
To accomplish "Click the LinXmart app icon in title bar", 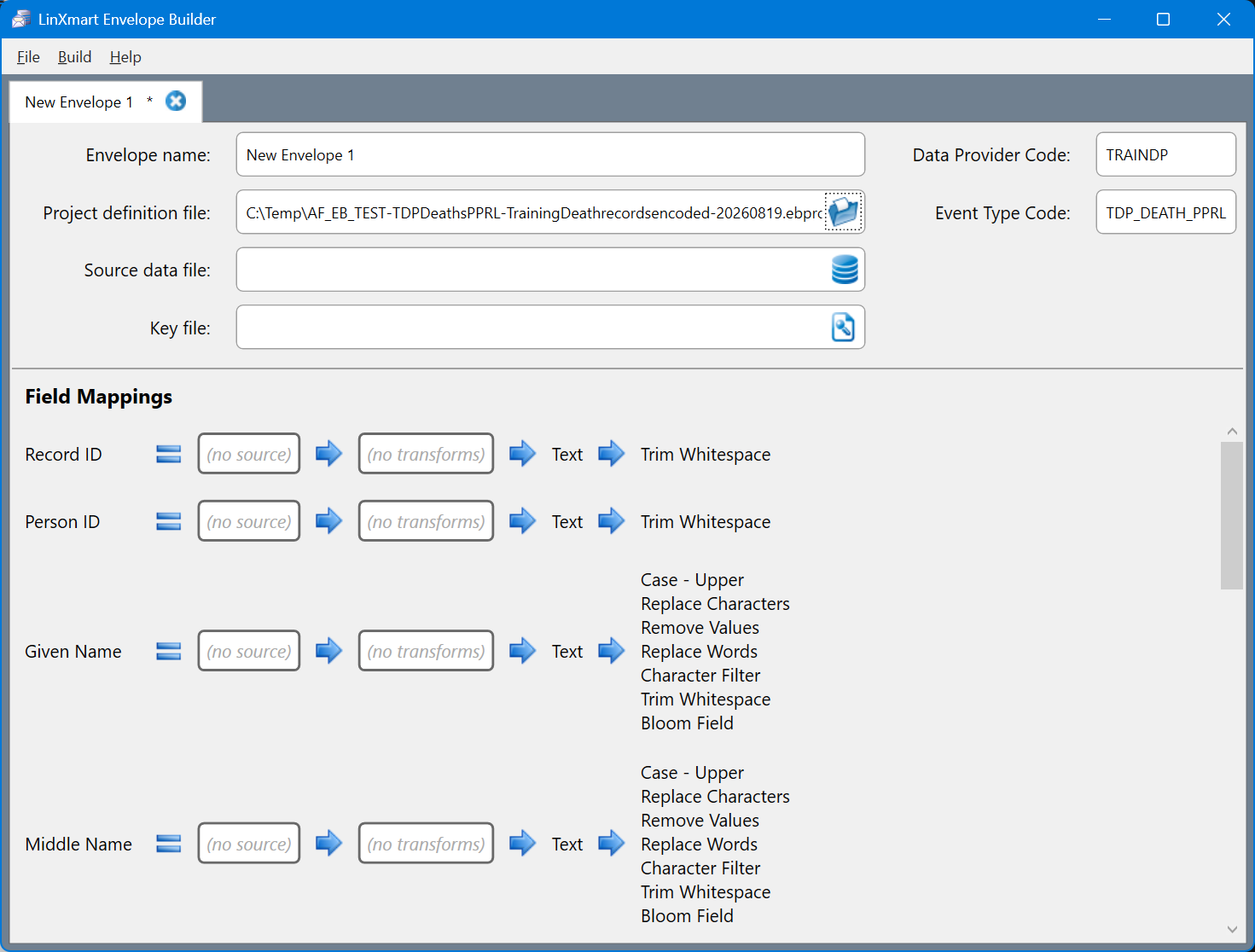I will tap(20, 19).
